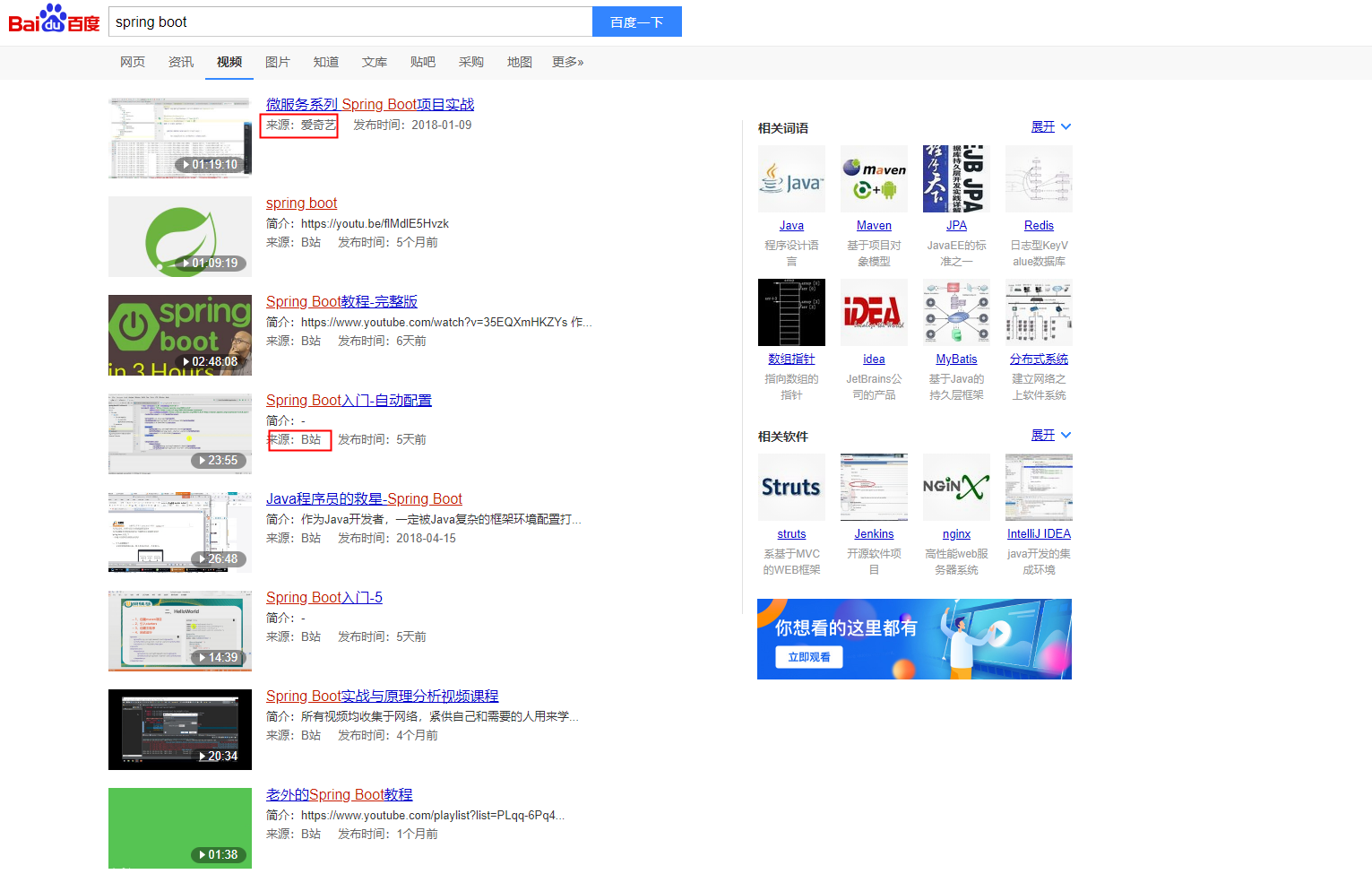Open the JPA book cover image
The image size is (1372, 874).
956,178
